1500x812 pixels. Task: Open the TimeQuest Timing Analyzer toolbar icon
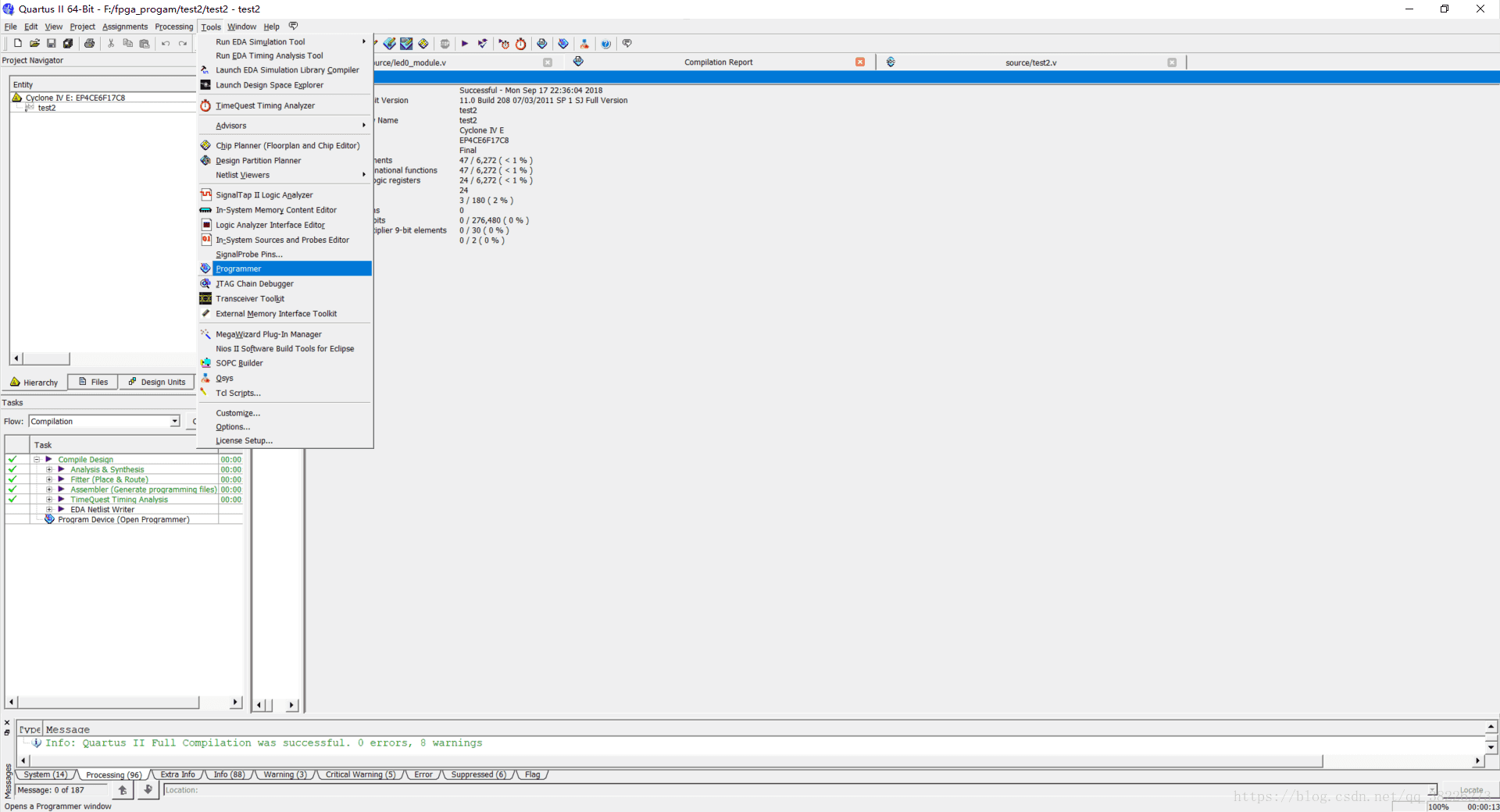click(521, 44)
